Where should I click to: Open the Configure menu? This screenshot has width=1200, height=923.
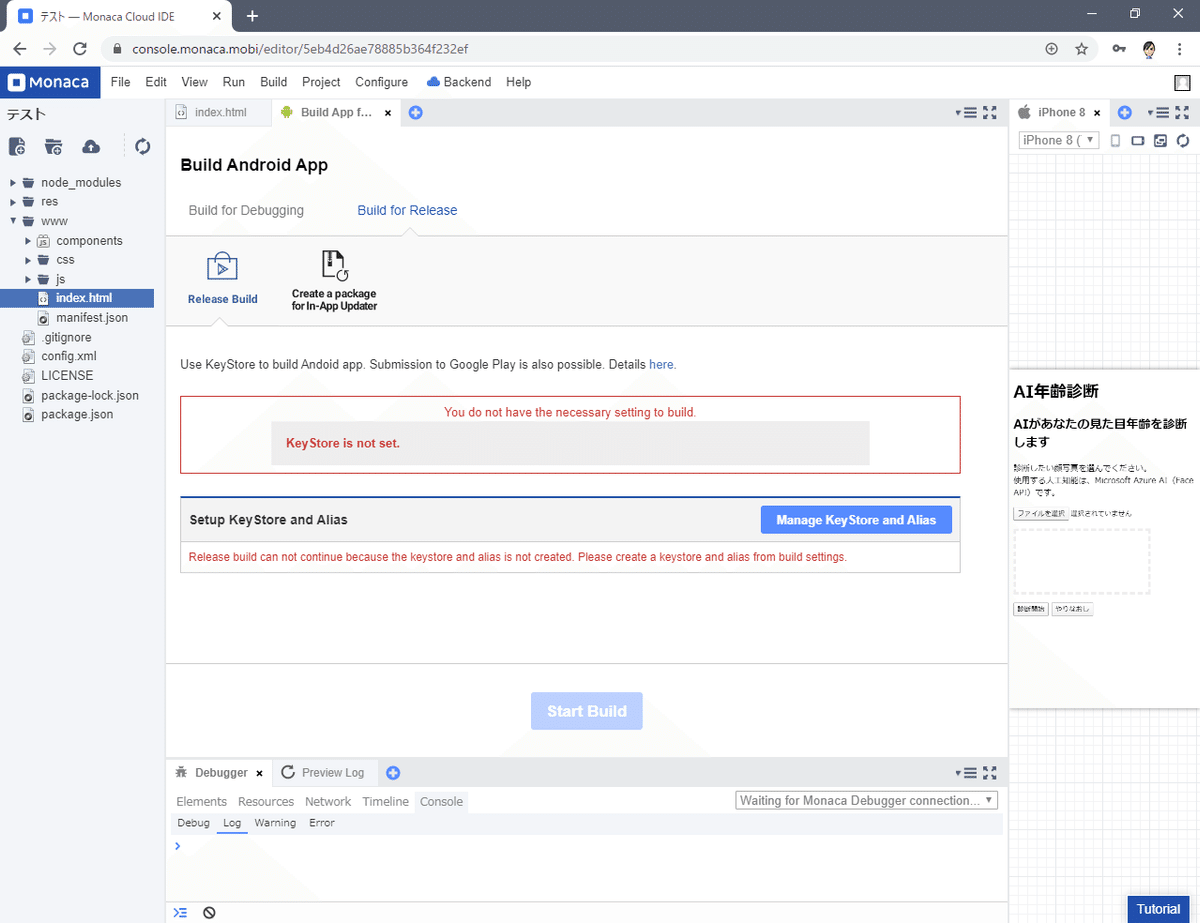pos(381,82)
